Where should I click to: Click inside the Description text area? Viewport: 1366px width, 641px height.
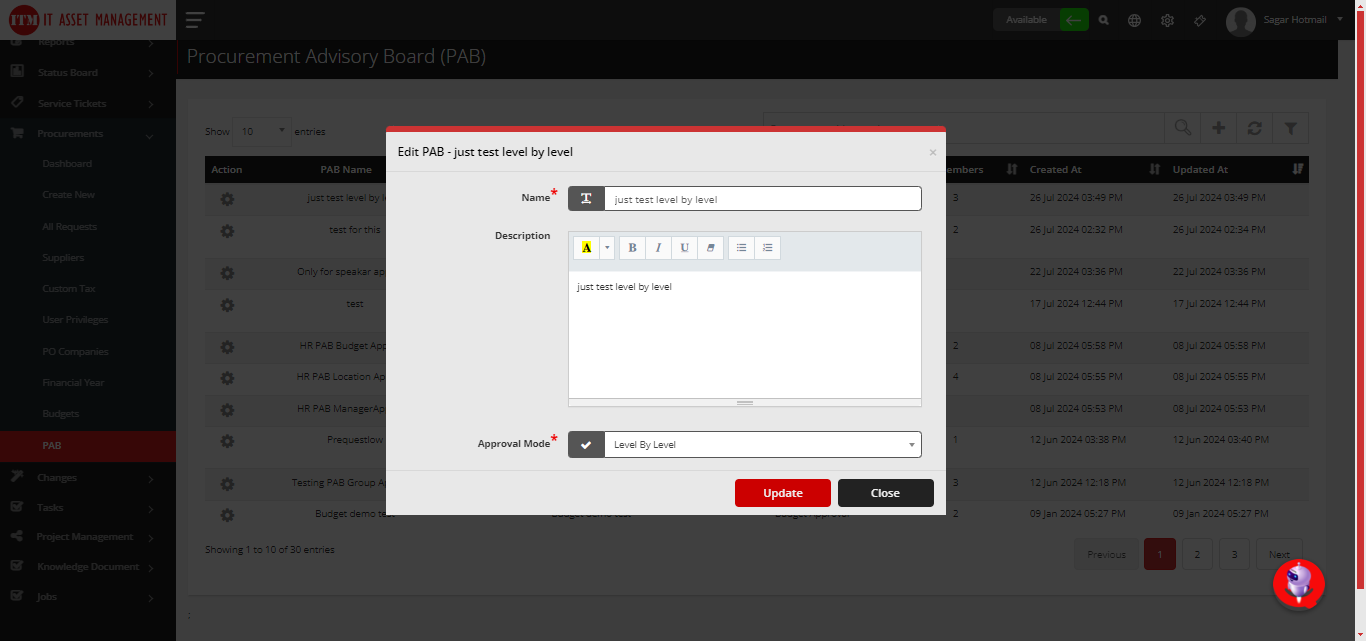pyautogui.click(x=745, y=335)
